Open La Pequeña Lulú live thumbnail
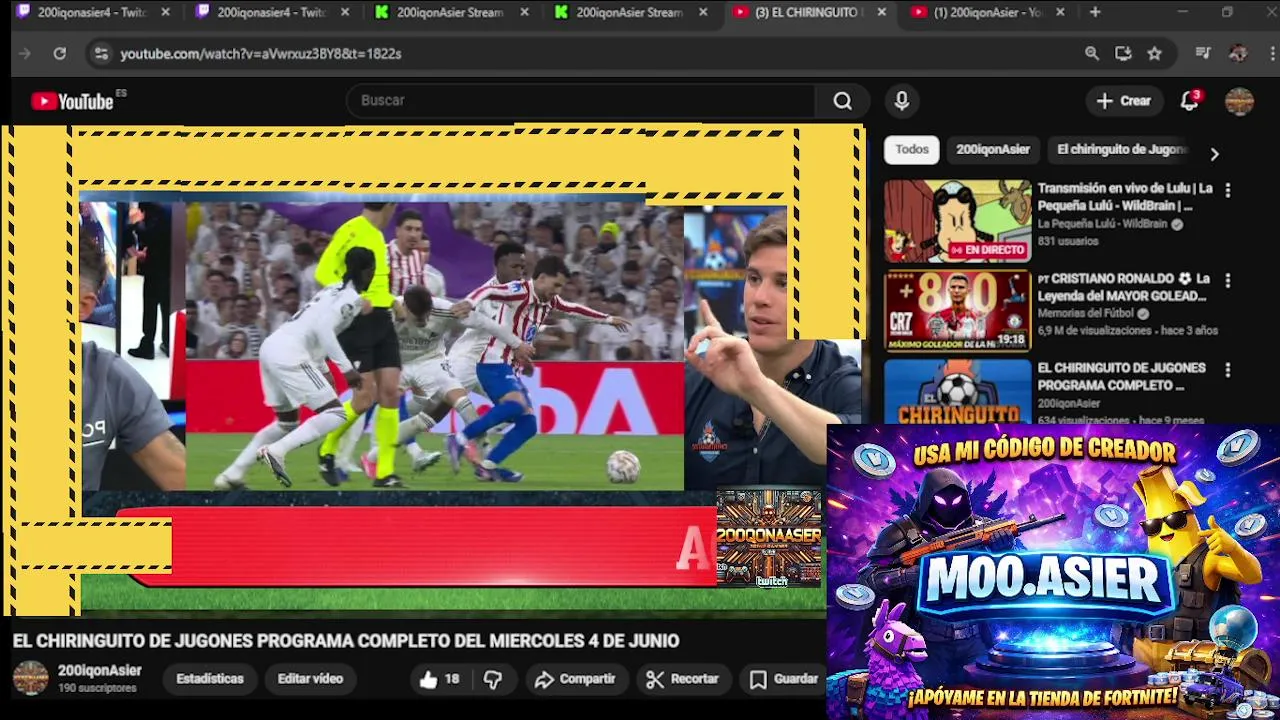1280x720 pixels. (957, 221)
